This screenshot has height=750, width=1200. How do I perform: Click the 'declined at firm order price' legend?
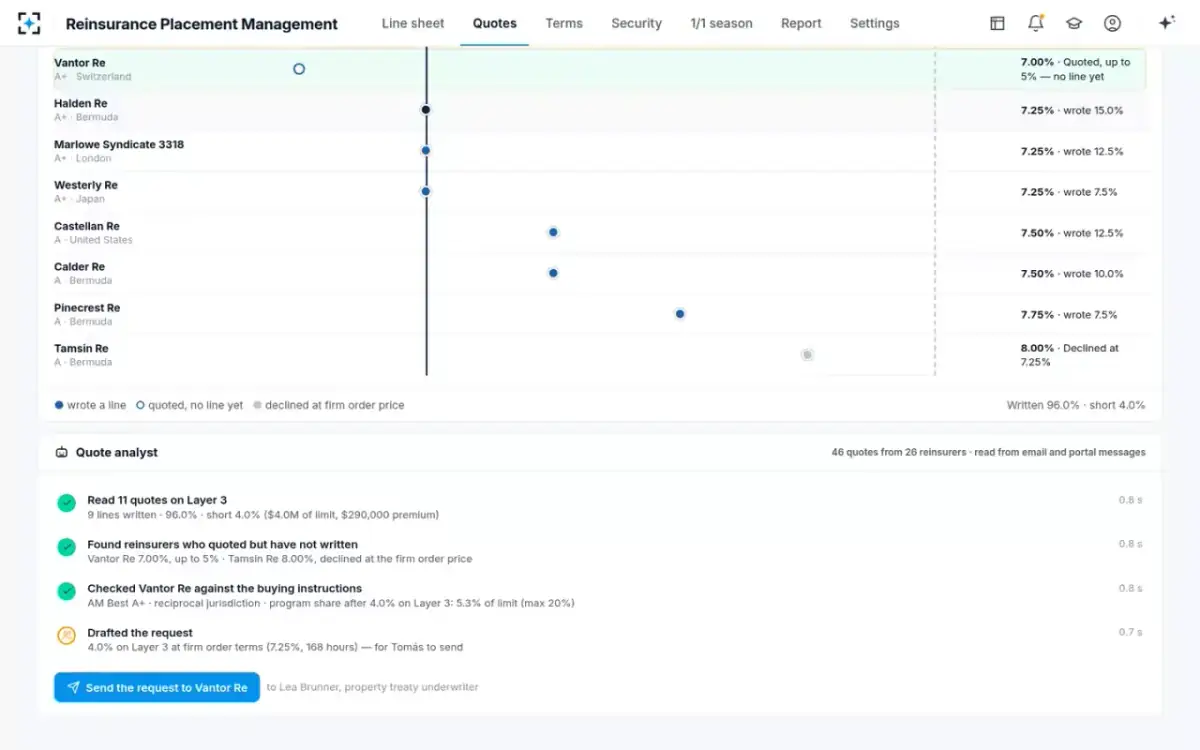click(x=329, y=405)
